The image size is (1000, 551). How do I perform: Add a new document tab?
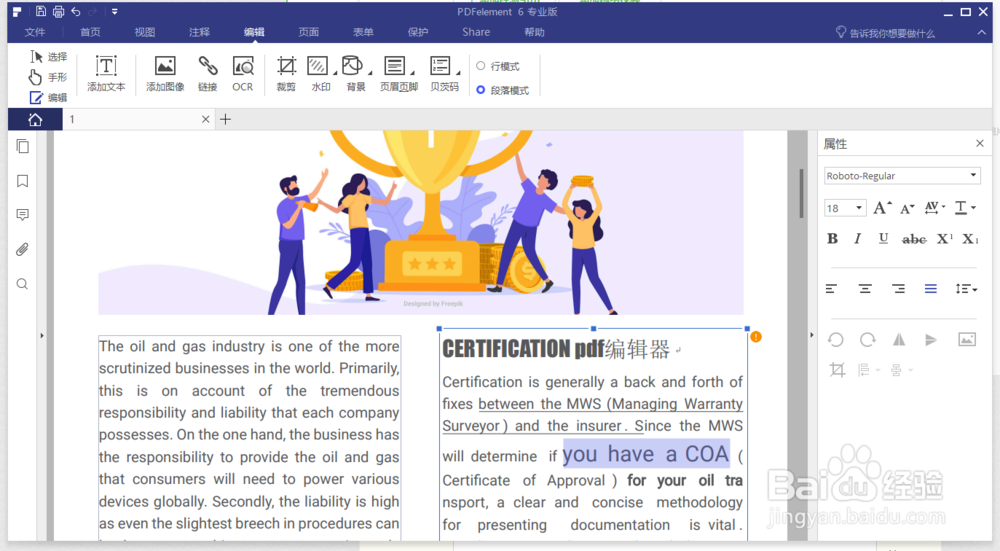pos(225,119)
